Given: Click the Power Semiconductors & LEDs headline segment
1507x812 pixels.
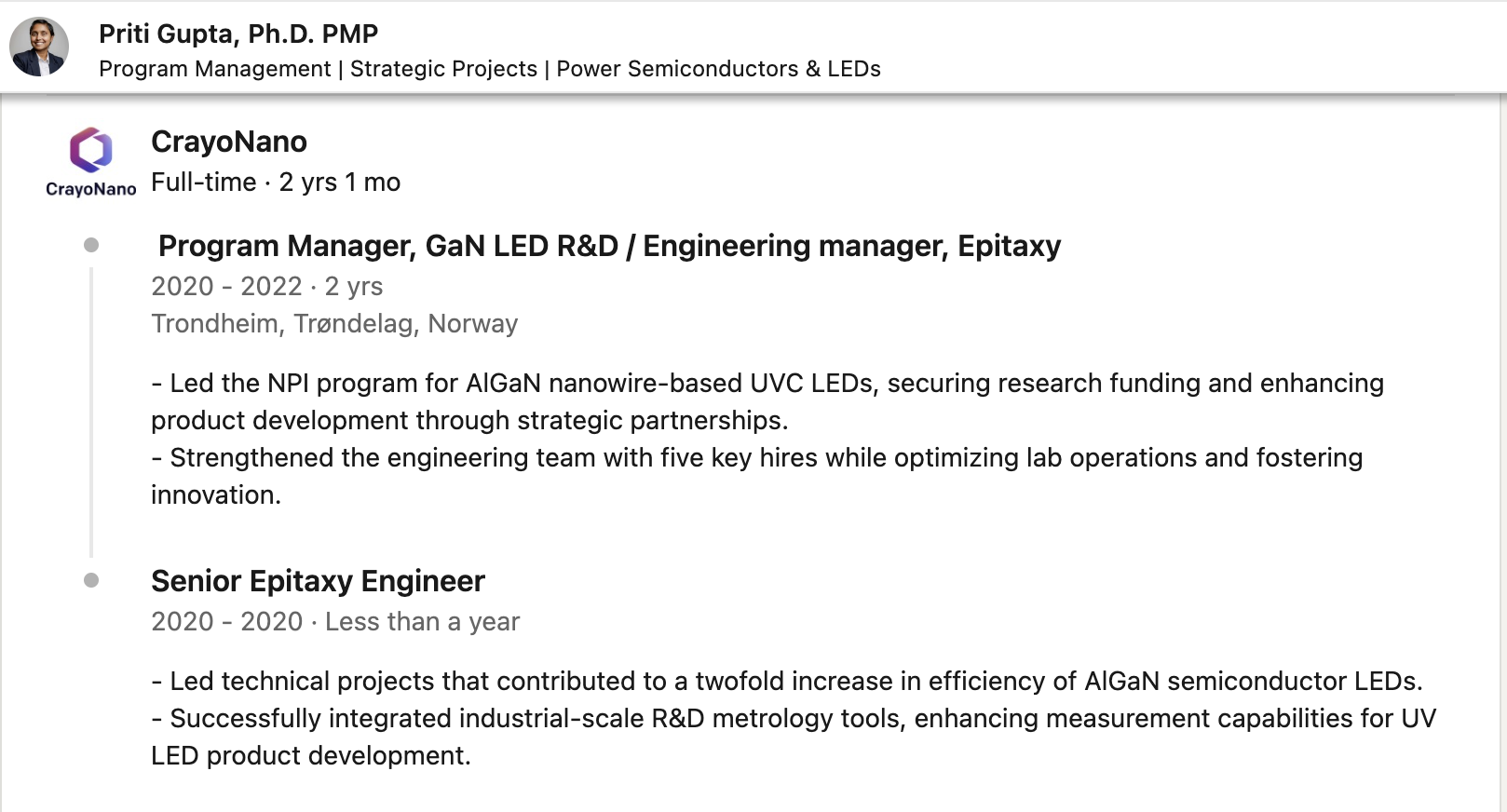Looking at the screenshot, I should (x=718, y=69).
